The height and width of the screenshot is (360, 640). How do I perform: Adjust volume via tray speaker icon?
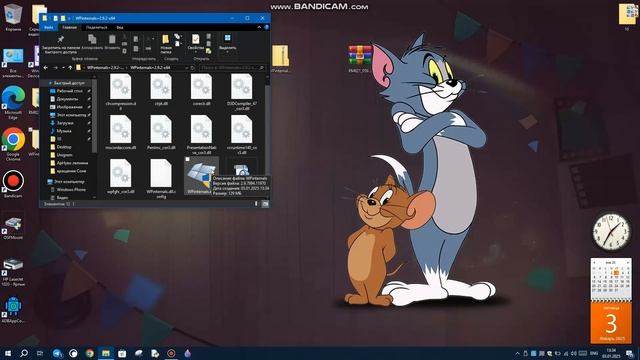[573, 353]
